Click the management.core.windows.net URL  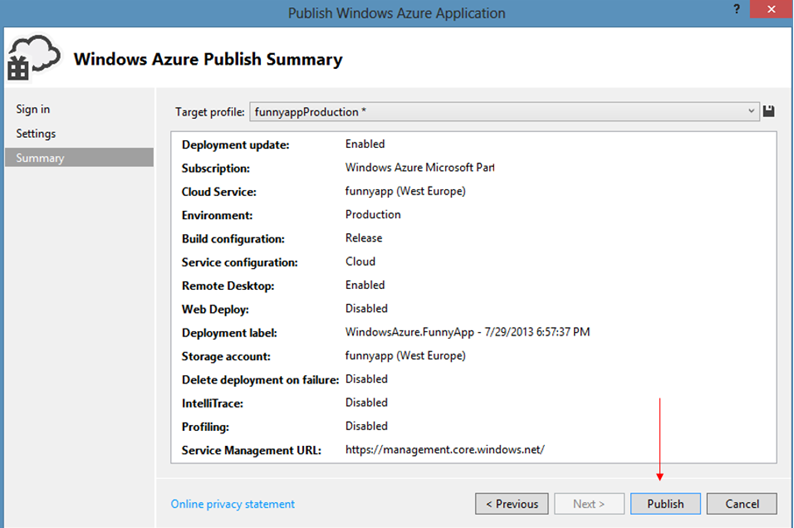coord(445,450)
